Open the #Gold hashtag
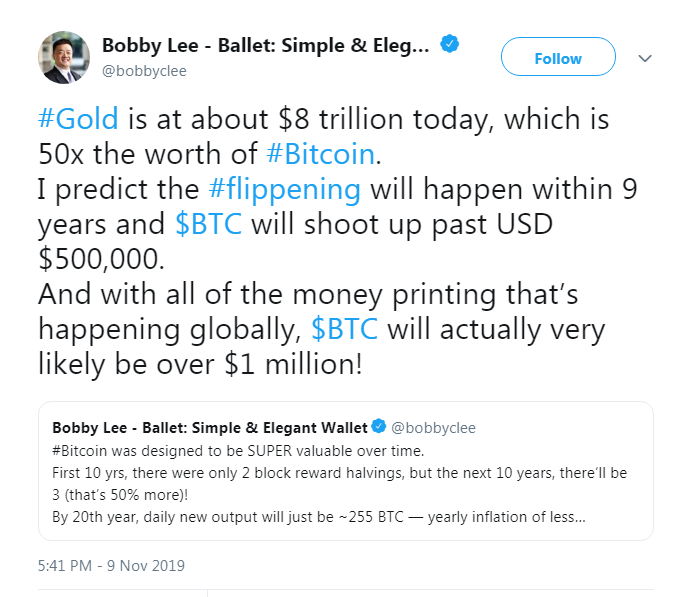This screenshot has width=693, height=597. pyautogui.click(x=78, y=118)
